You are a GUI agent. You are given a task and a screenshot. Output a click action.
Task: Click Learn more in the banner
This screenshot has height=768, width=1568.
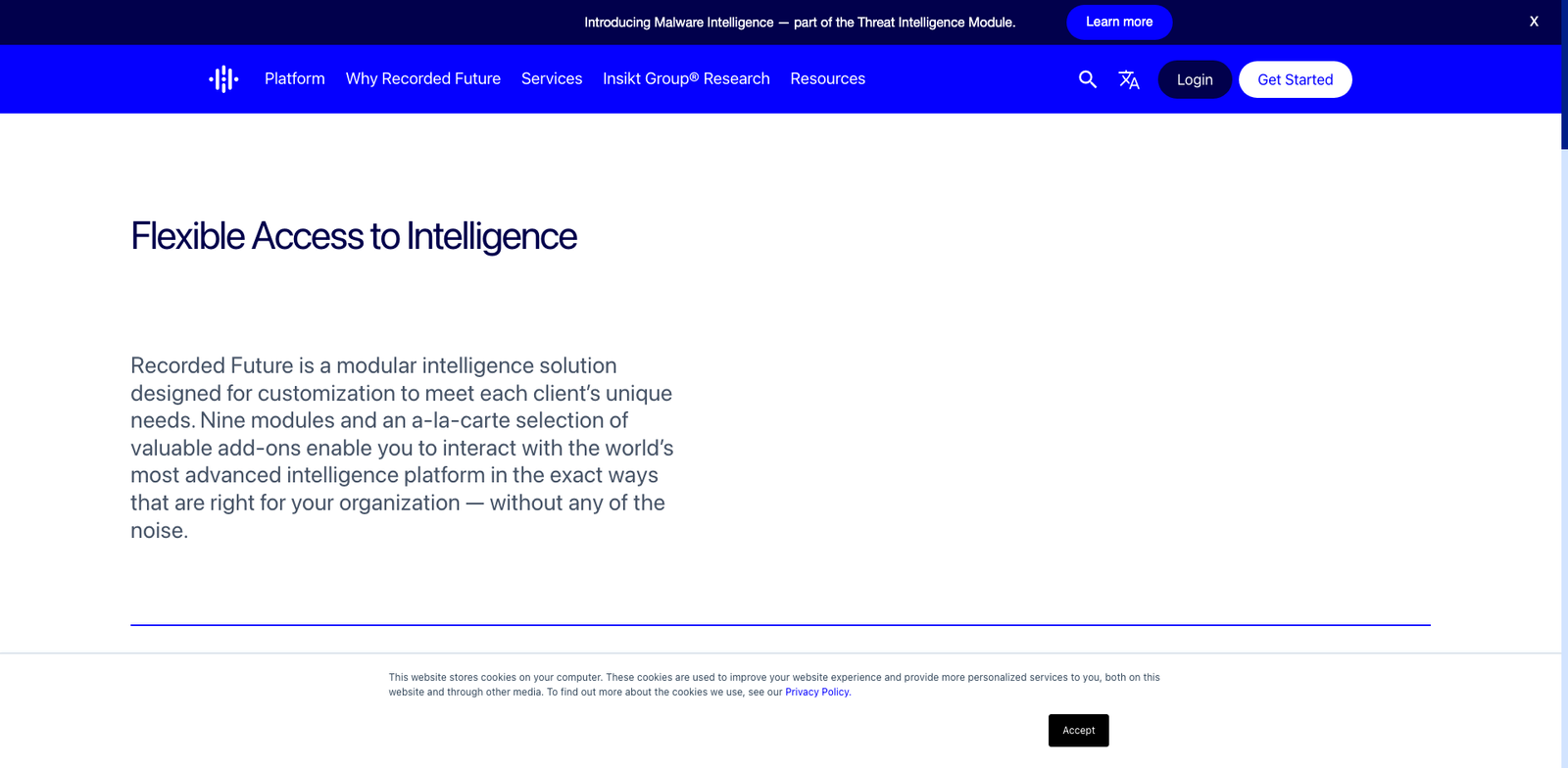pos(1119,22)
